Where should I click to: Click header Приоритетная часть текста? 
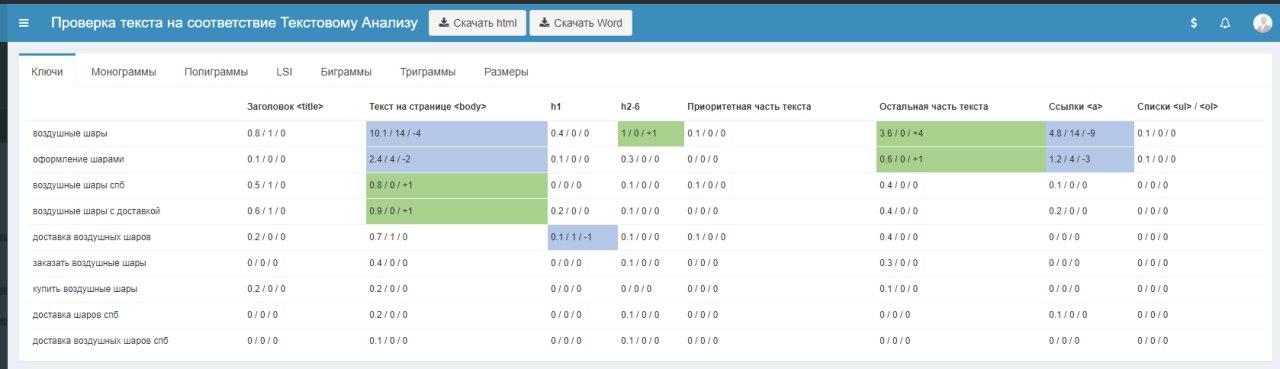pos(749,106)
